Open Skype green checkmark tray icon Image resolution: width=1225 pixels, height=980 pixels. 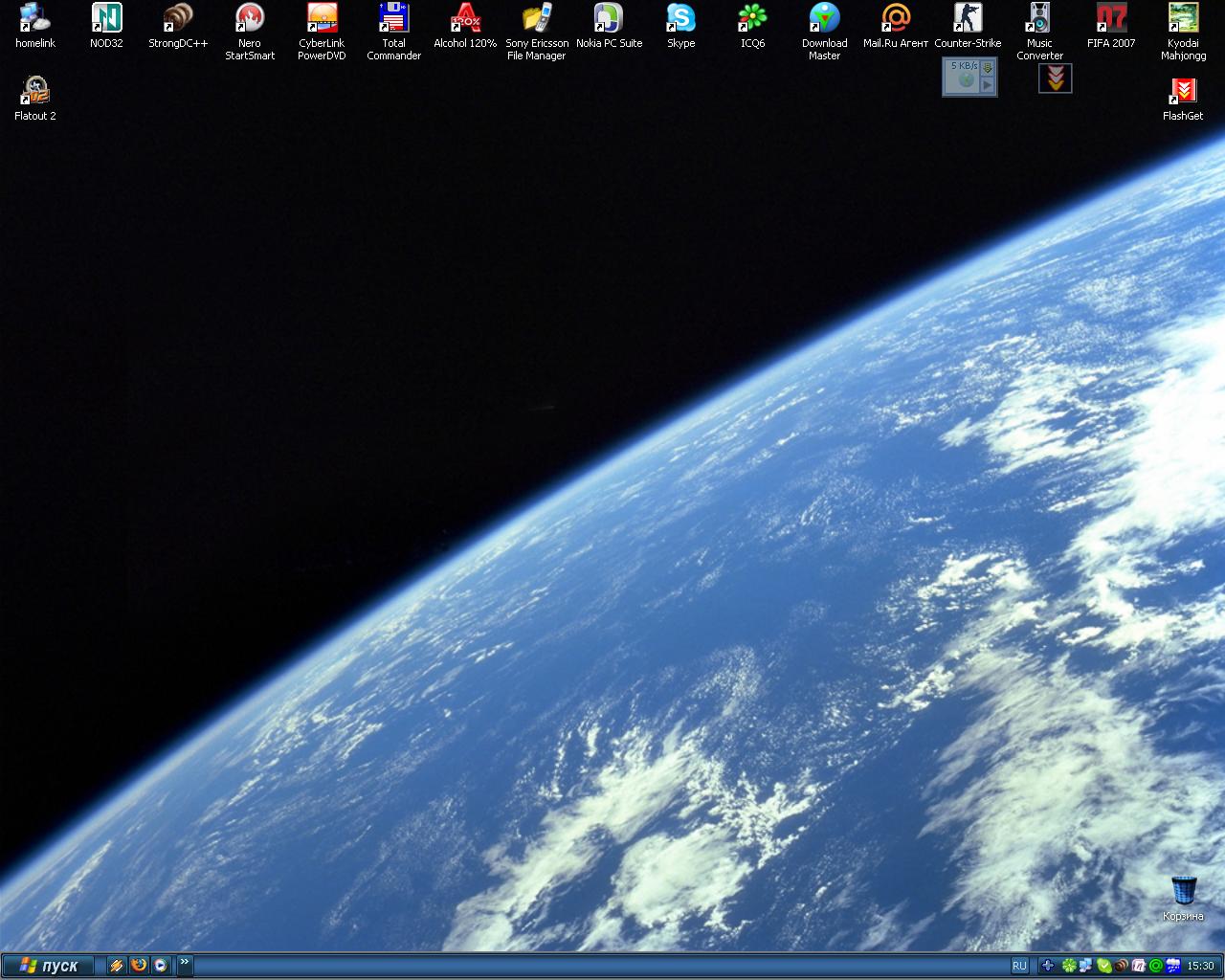click(1103, 966)
